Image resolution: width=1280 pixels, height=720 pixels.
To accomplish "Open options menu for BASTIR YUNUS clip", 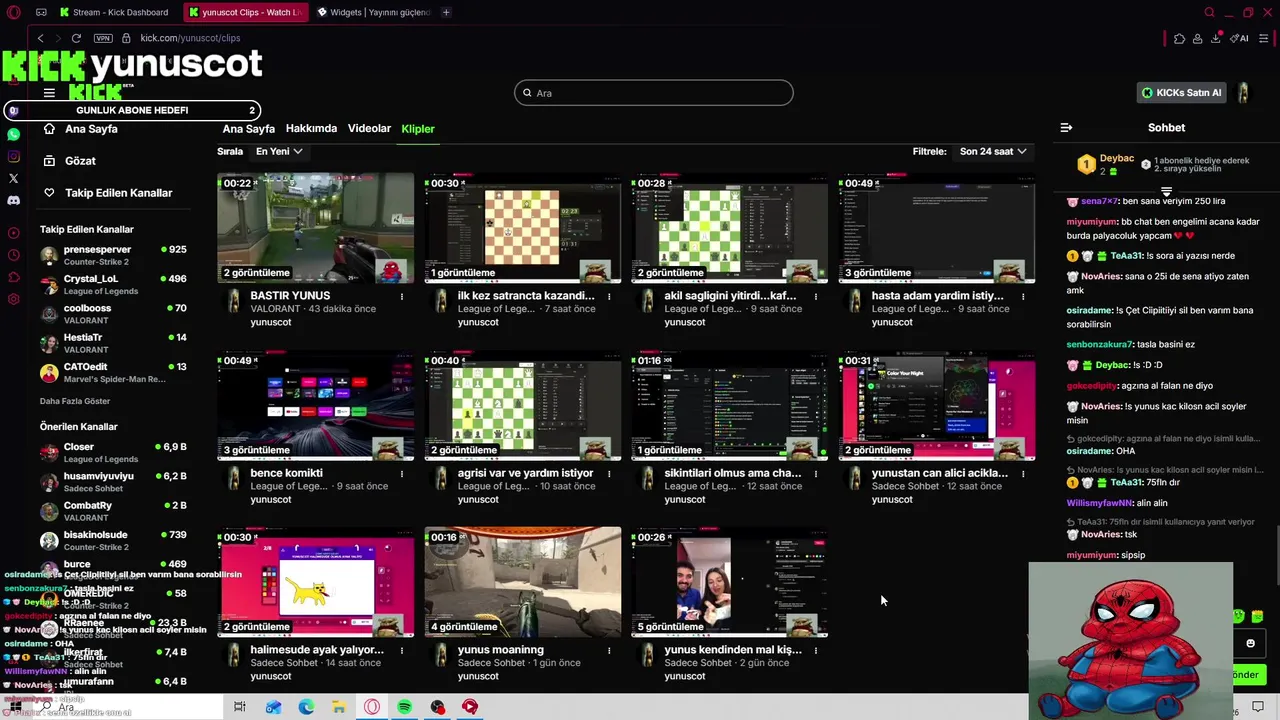I will [402, 296].
